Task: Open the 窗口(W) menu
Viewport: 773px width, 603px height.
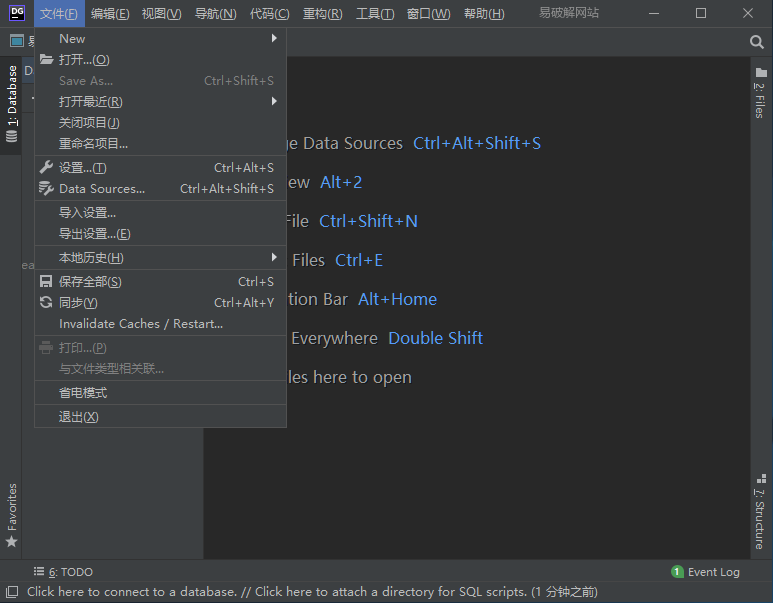Action: coord(428,14)
